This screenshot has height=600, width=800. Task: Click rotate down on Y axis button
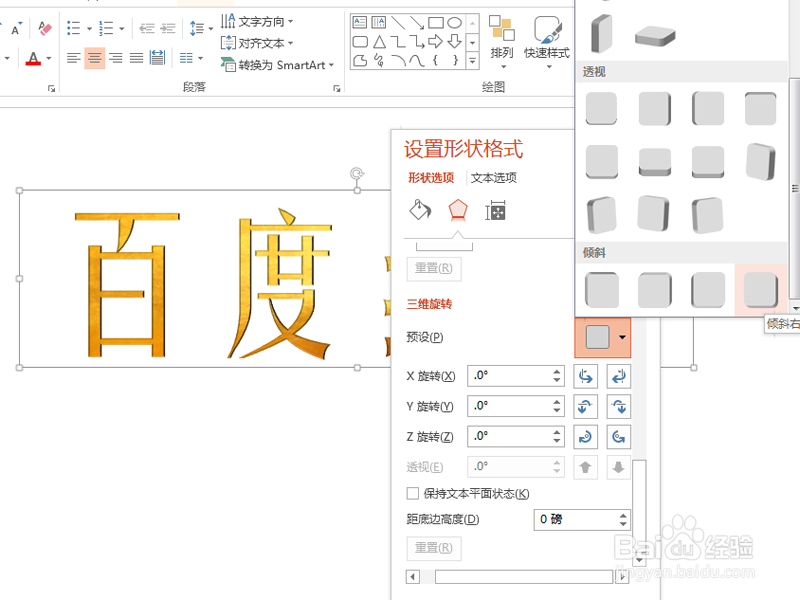[618, 407]
